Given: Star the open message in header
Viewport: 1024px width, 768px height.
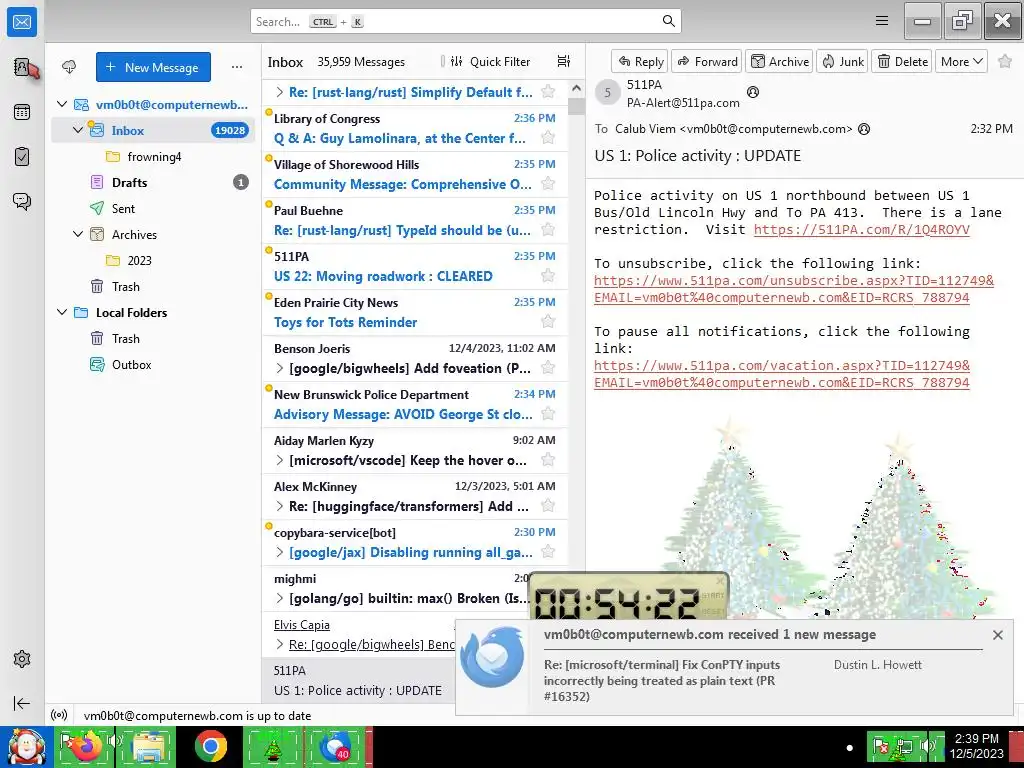Looking at the screenshot, I should [x=1005, y=61].
